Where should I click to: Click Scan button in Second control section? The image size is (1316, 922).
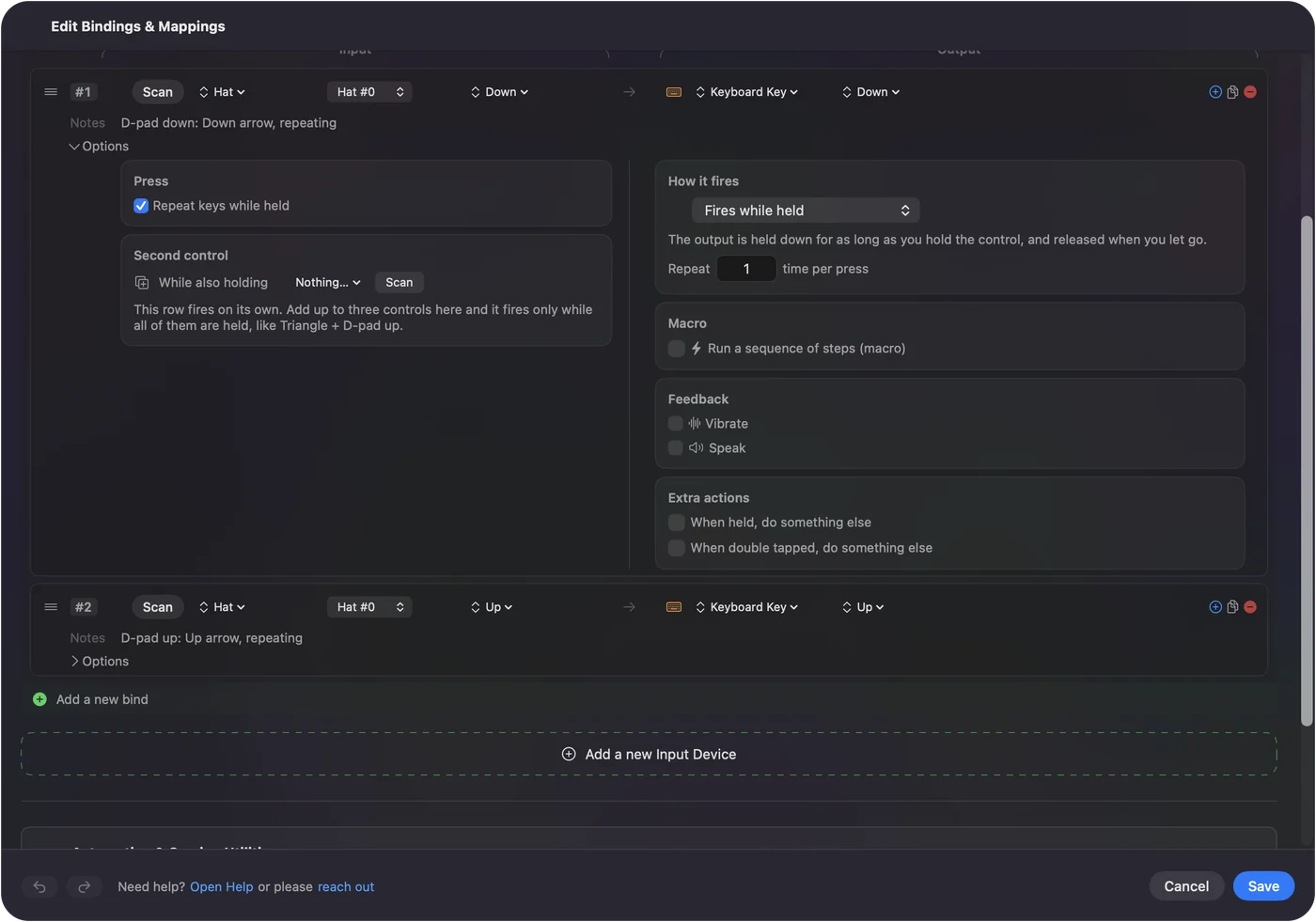click(399, 283)
